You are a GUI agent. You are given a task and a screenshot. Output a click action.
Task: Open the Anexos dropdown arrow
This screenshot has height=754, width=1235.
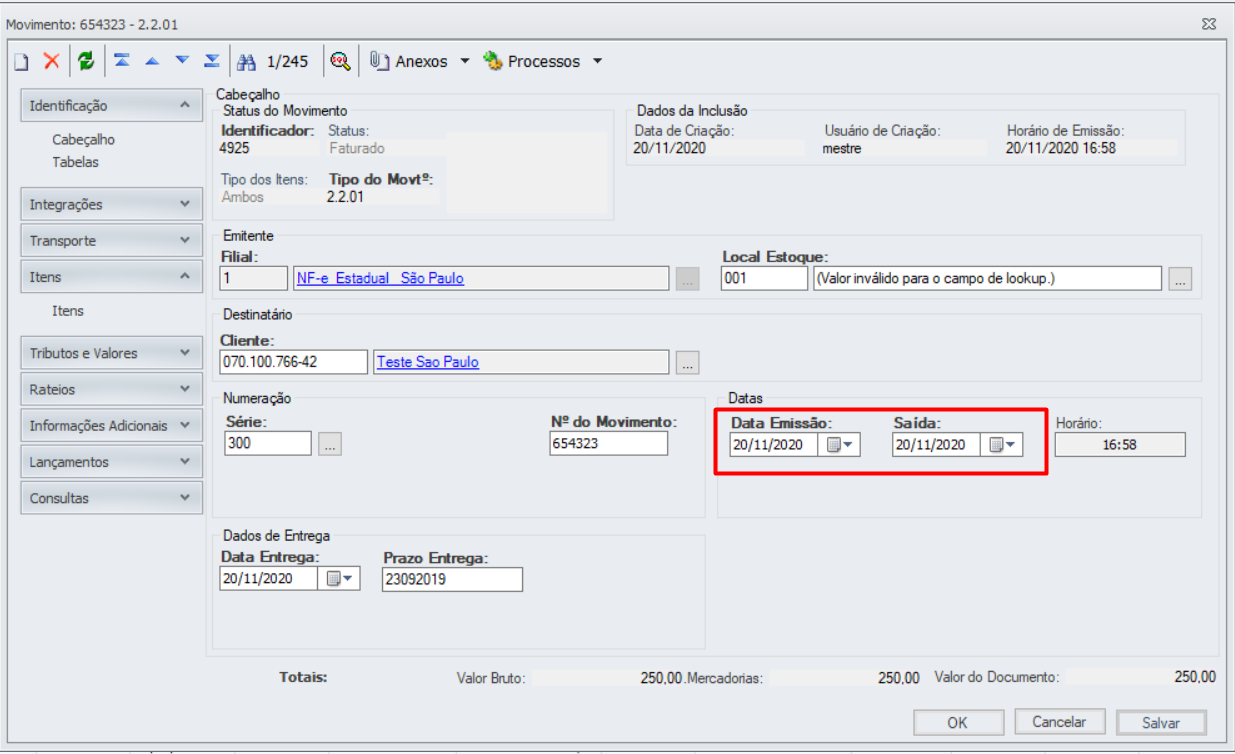[x=464, y=62]
